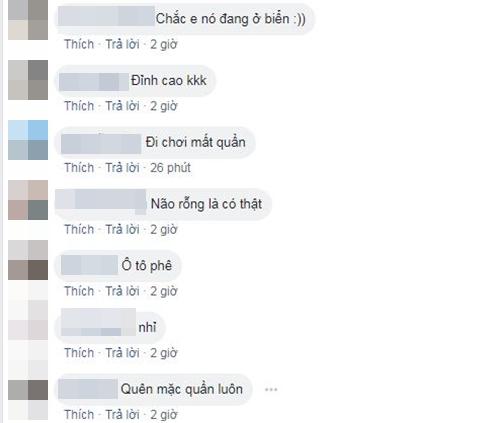Like the comment ending with 'nhỉ'
Image resolution: width=500 pixels, height=423 pixels.
(79, 353)
